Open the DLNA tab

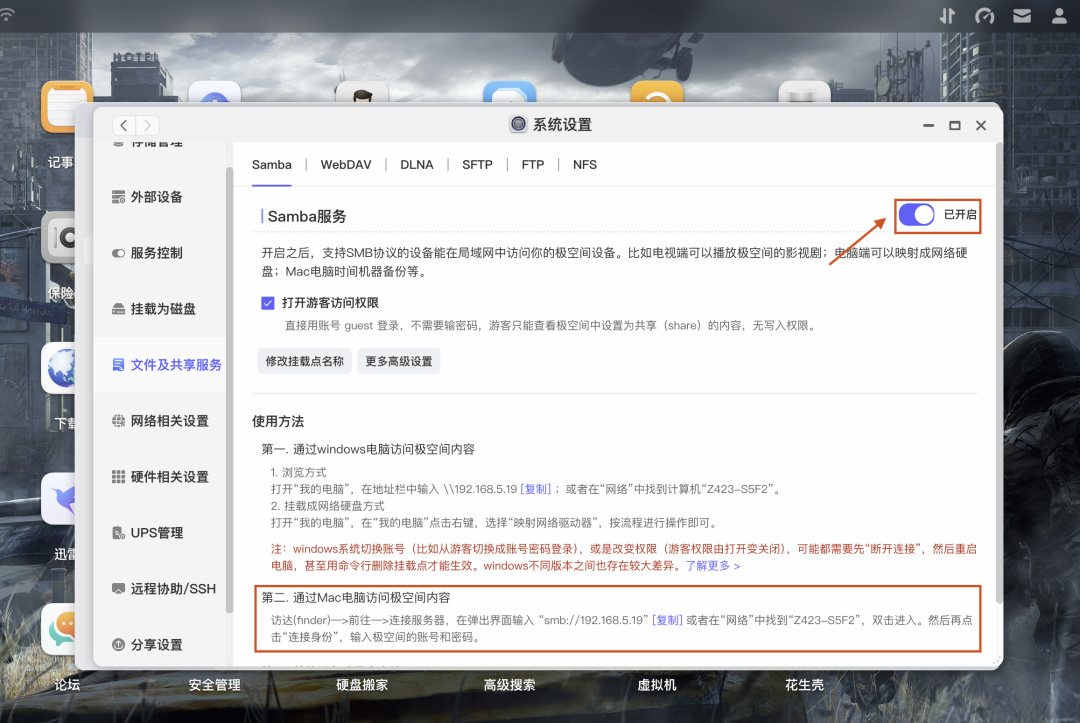(417, 165)
